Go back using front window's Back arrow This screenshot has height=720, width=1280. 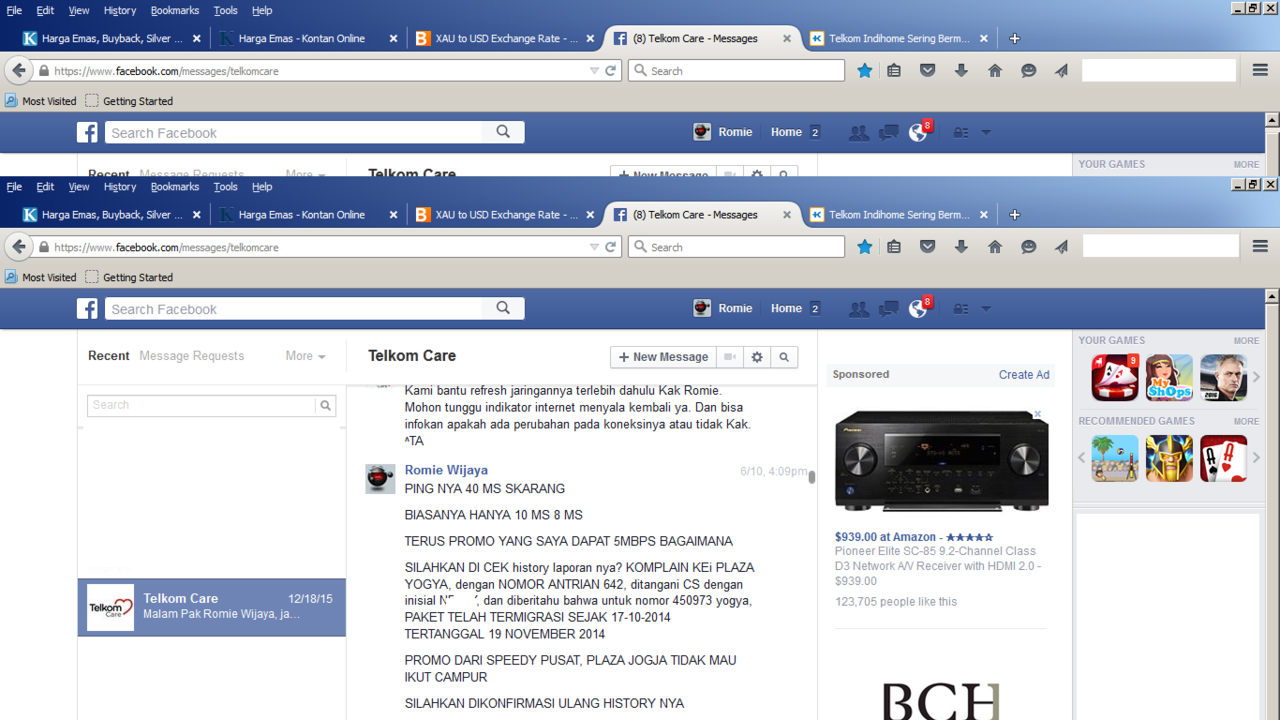tap(18, 247)
